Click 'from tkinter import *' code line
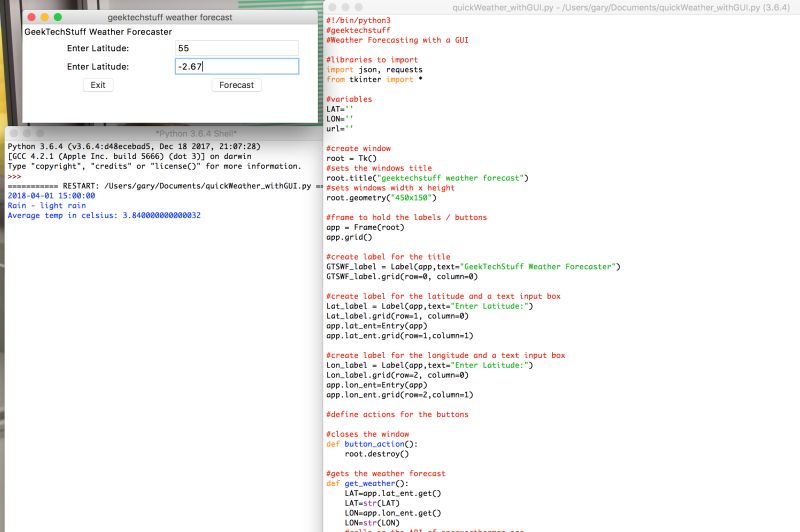Image resolution: width=800 pixels, height=532 pixels. click(374, 80)
